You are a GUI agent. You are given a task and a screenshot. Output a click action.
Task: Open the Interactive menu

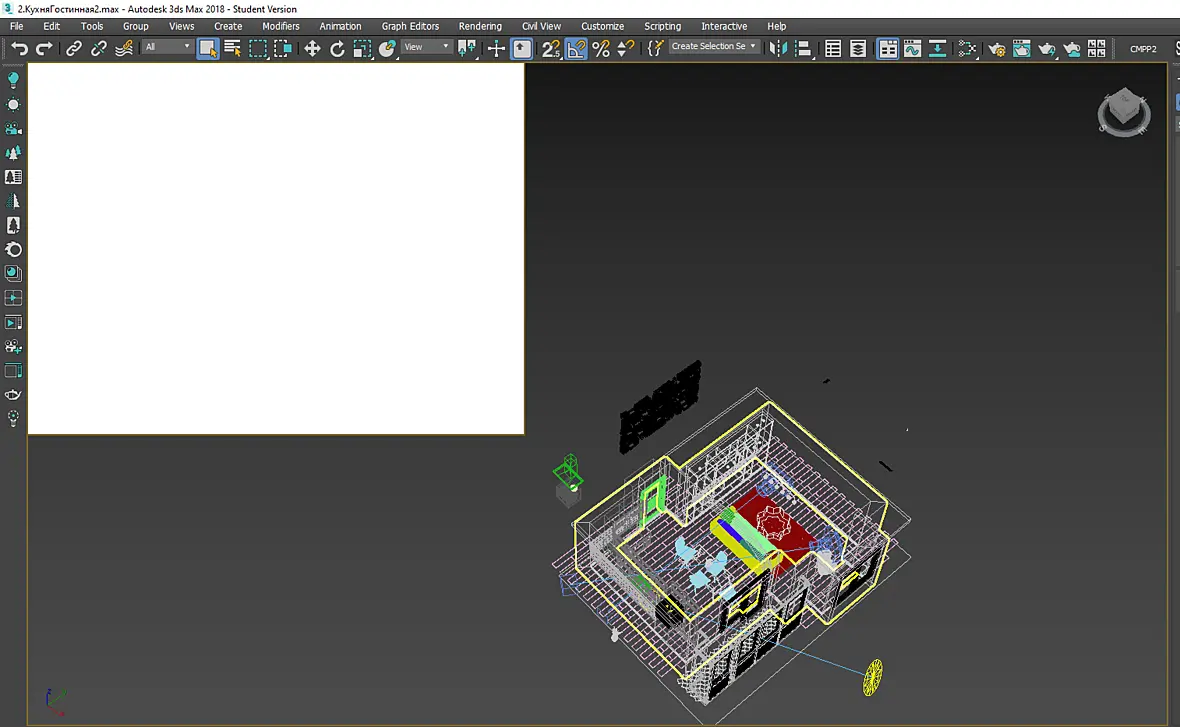(x=724, y=26)
